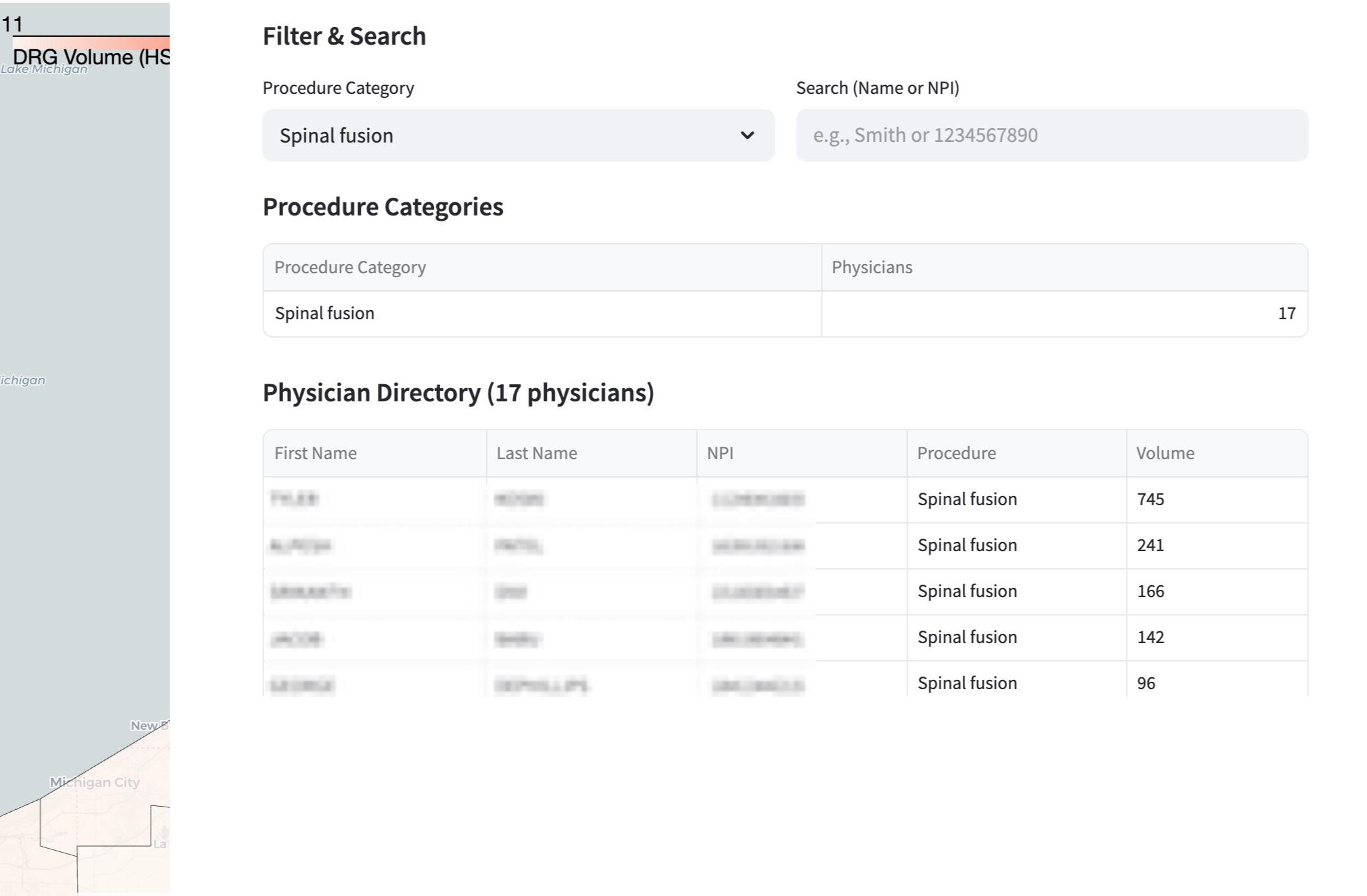Viewport: 1367px width, 896px height.
Task: Click Michigan City label on map
Action: click(95, 782)
